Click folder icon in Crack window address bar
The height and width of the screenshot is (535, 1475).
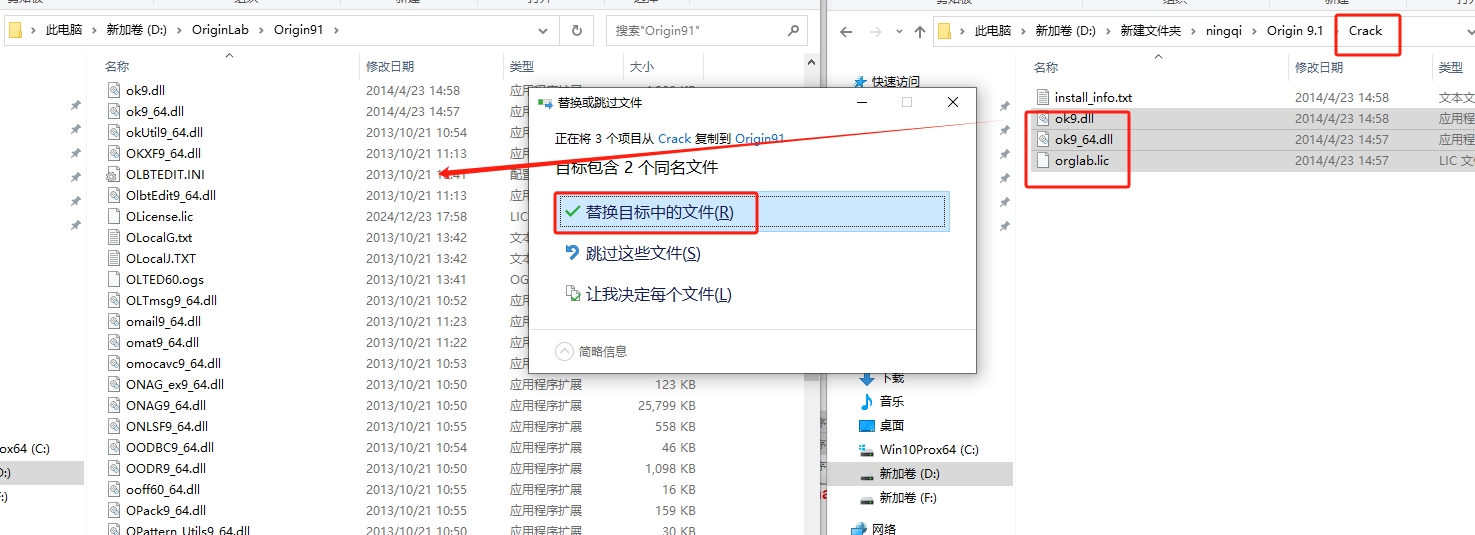coord(944,31)
